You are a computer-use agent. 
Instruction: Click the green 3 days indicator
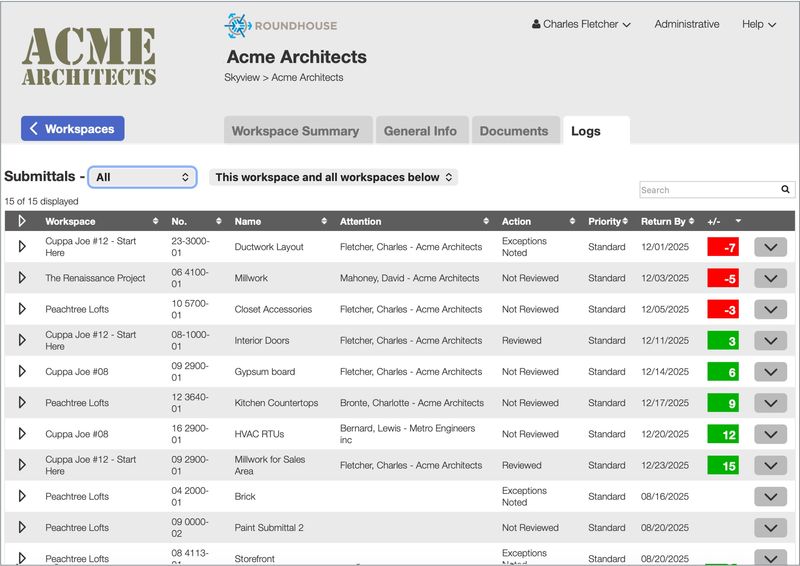tap(723, 340)
